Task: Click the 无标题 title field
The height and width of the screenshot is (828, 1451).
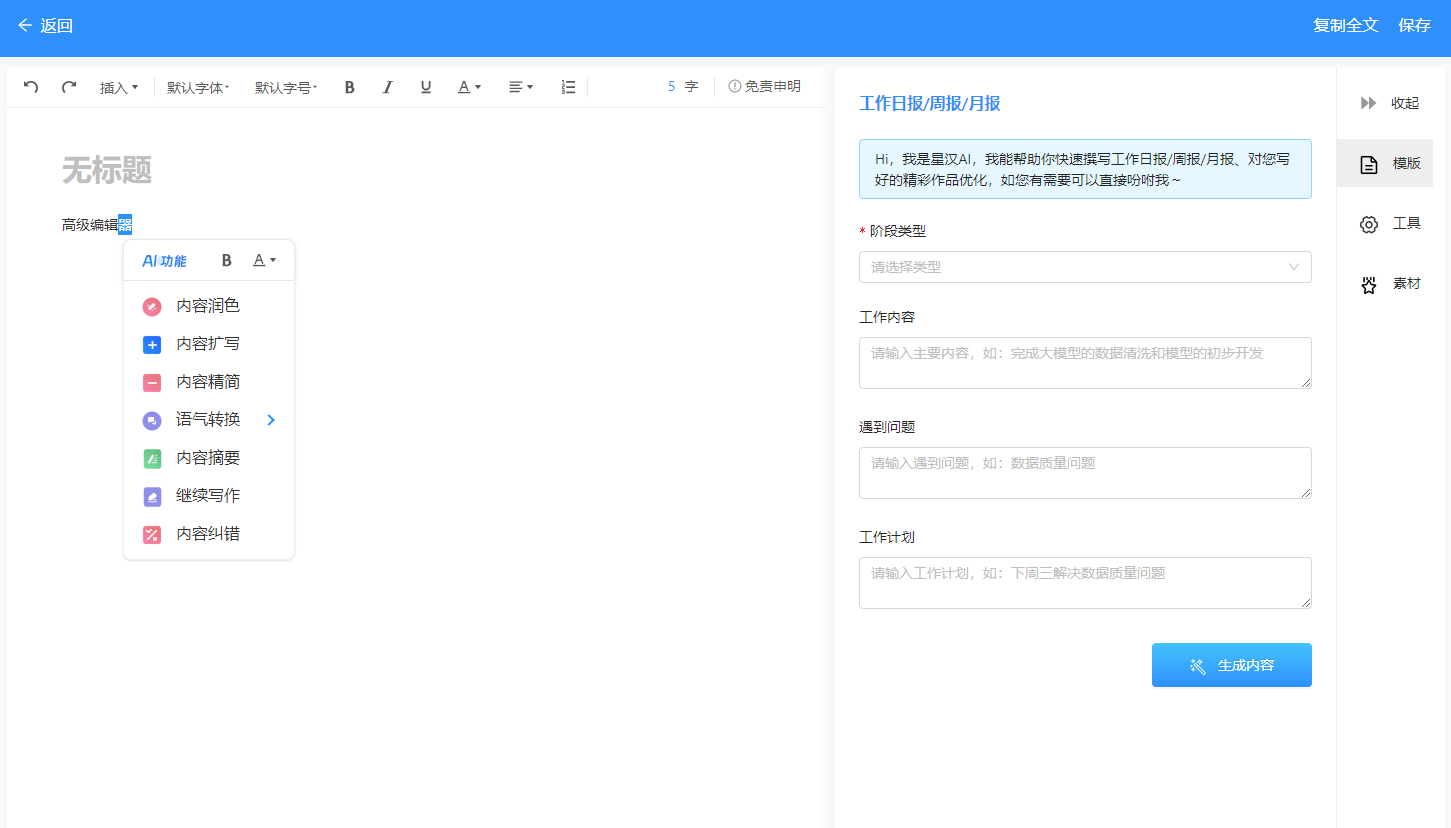Action: 107,170
